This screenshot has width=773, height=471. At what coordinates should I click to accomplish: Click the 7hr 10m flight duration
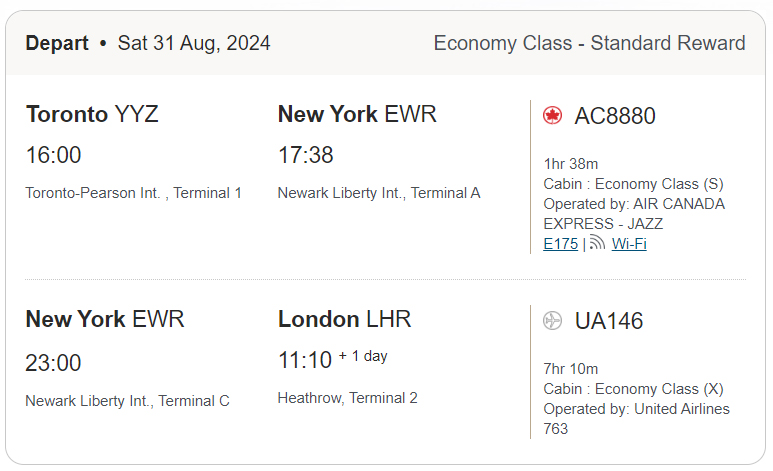570,369
